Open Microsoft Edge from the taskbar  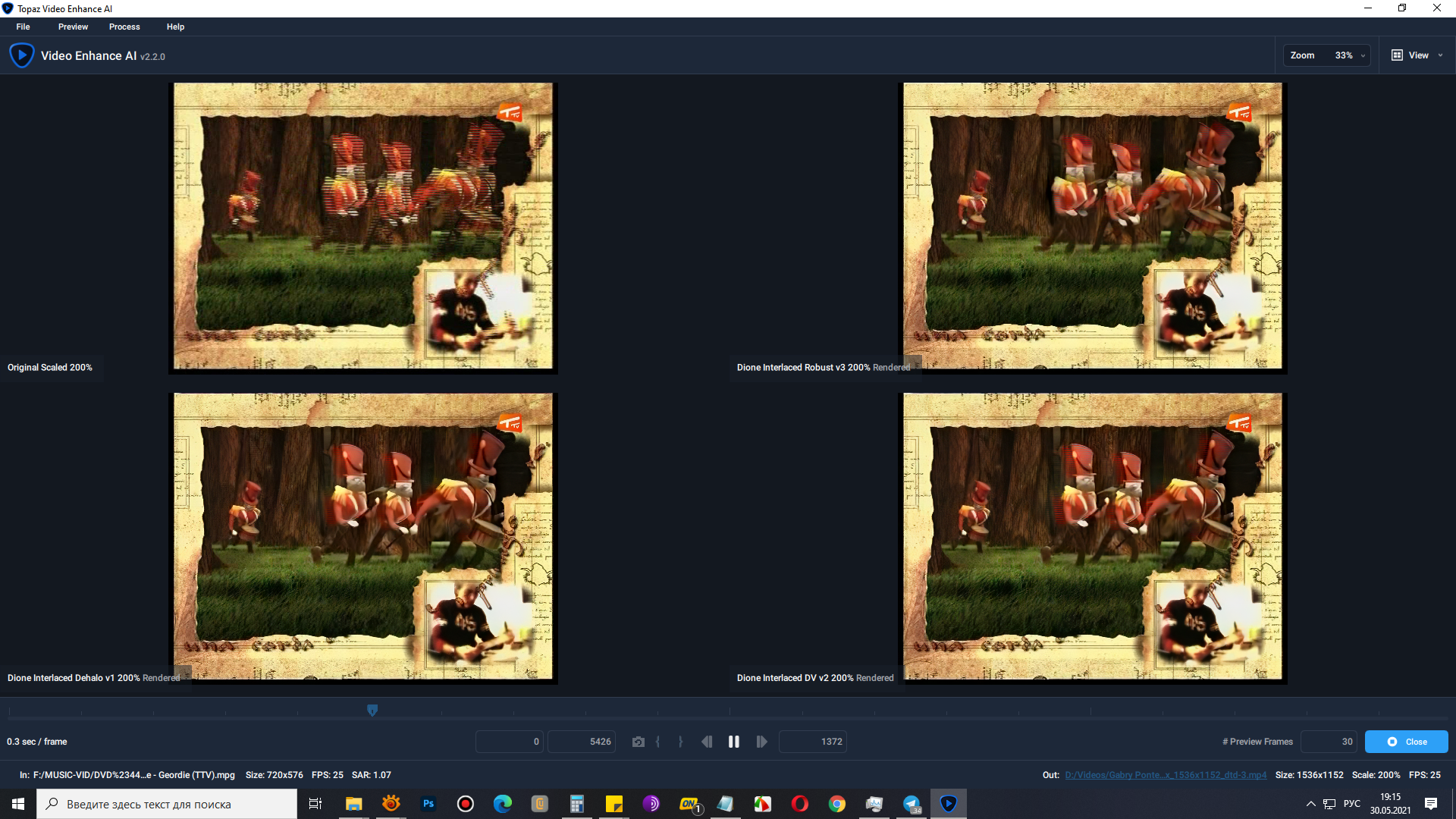[x=503, y=804]
